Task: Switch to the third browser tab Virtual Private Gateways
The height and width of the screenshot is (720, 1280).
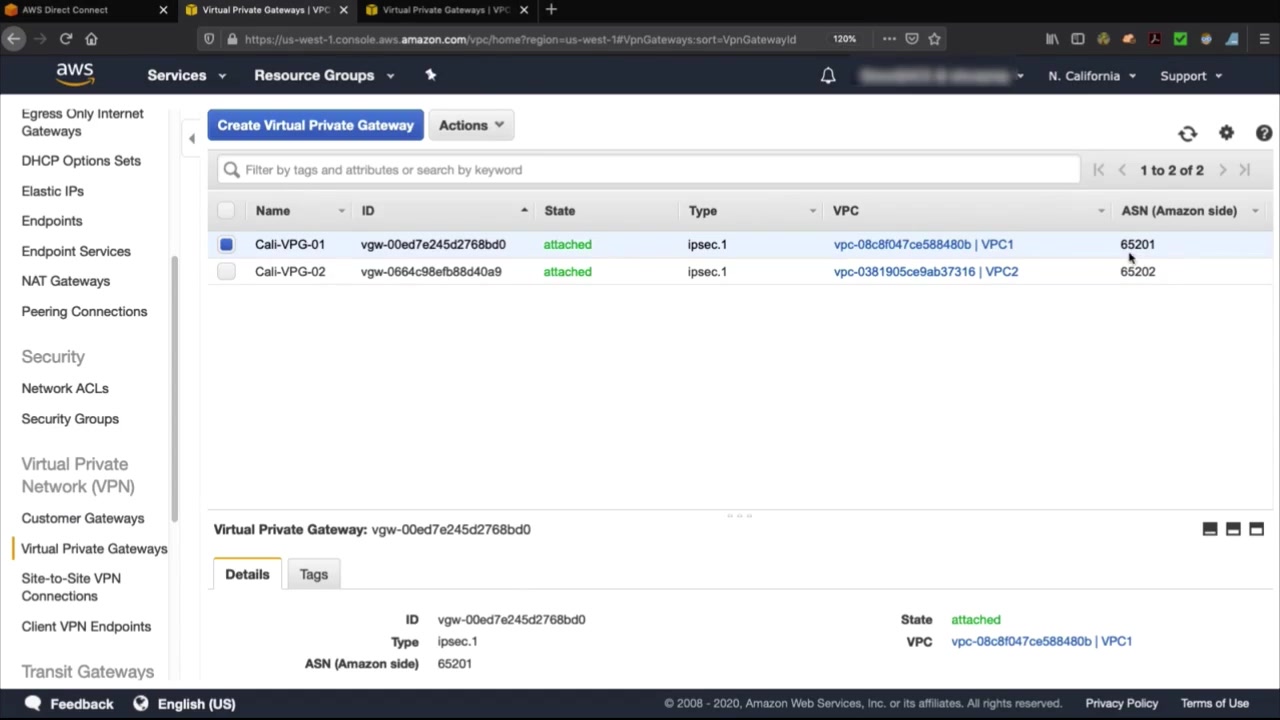Action: (447, 10)
